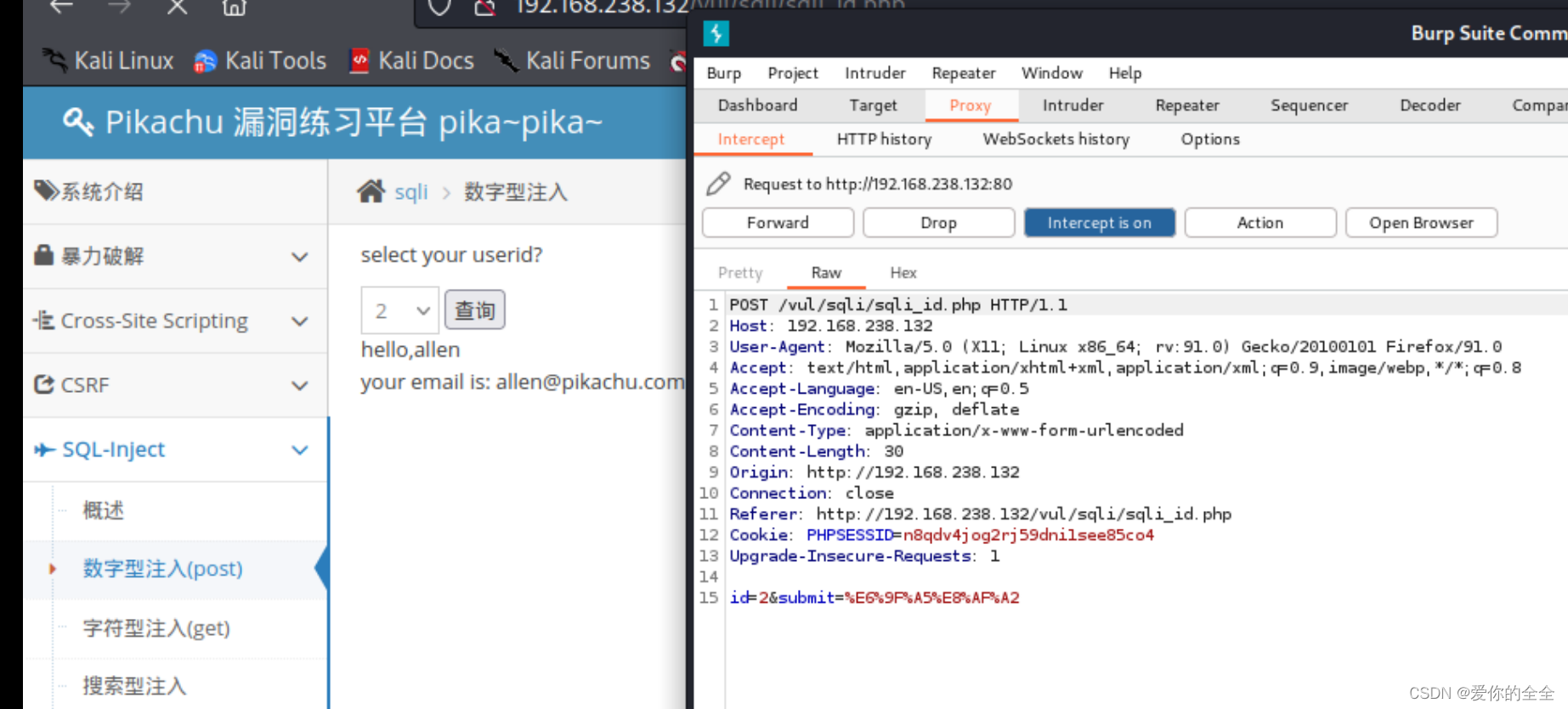This screenshot has width=1568, height=709.
Task: Click the Open Browser button
Action: click(1421, 223)
